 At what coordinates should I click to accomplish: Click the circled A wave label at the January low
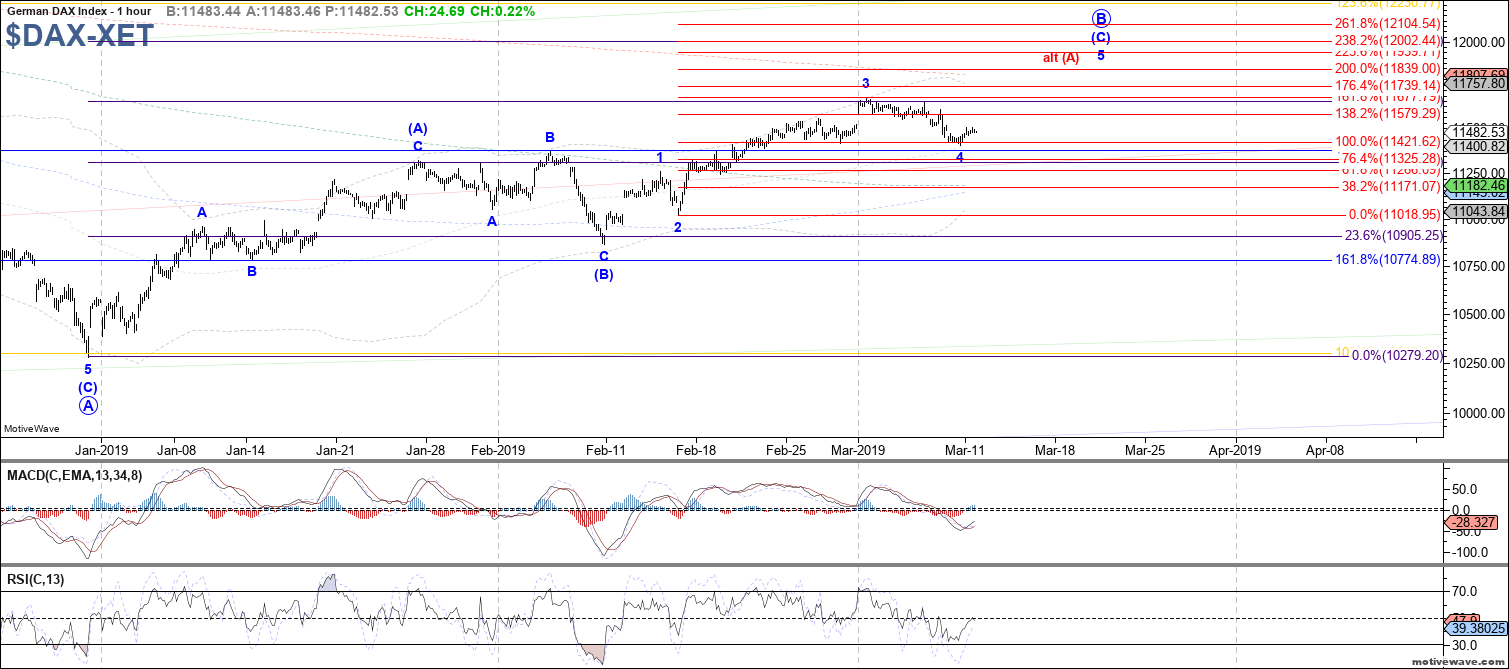pyautogui.click(x=88, y=406)
